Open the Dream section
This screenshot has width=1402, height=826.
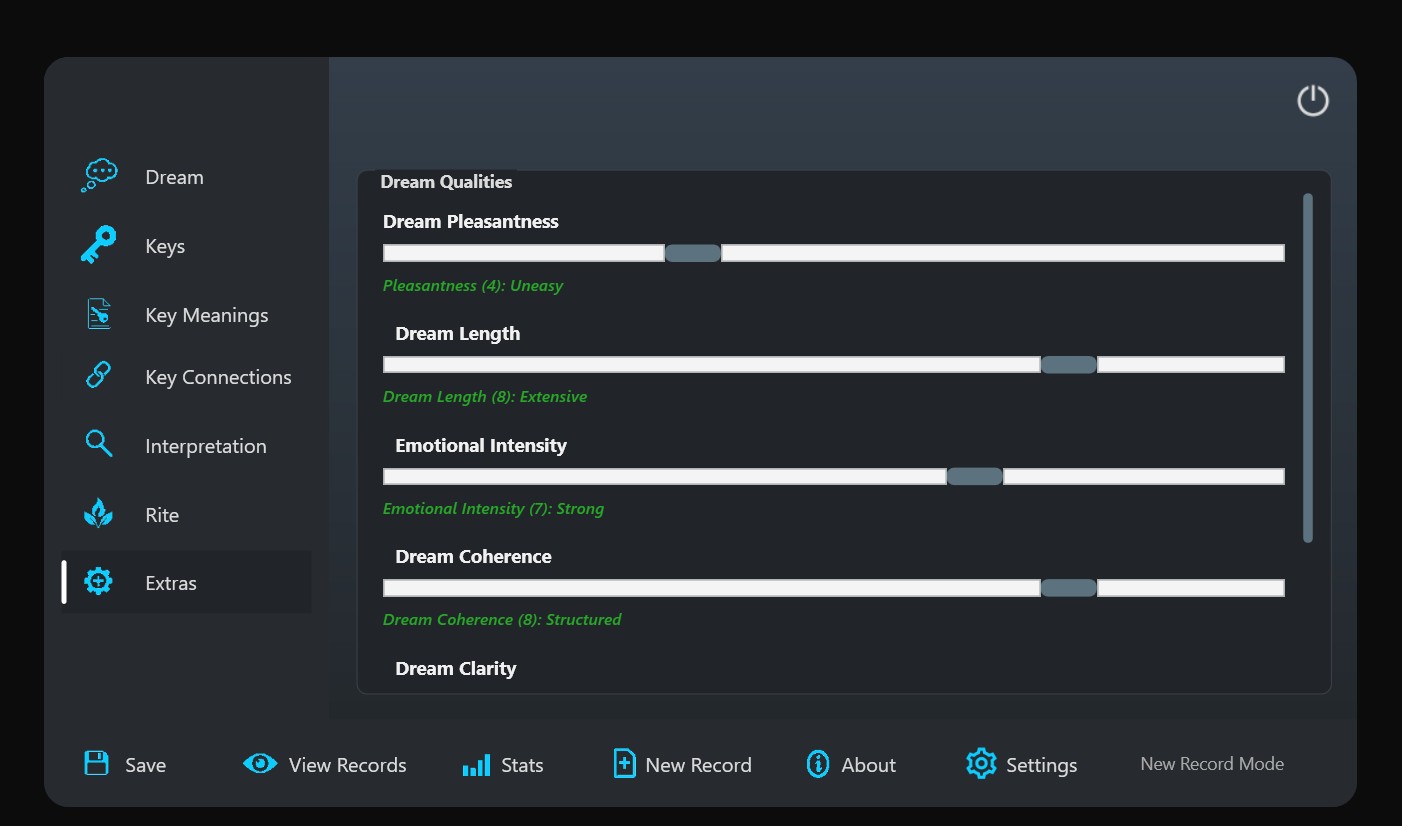tap(174, 177)
